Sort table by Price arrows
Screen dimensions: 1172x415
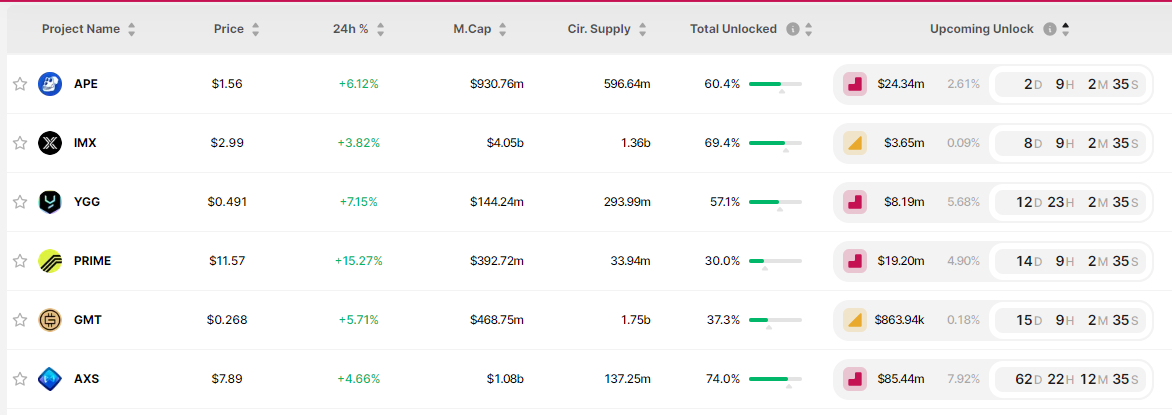tap(256, 29)
